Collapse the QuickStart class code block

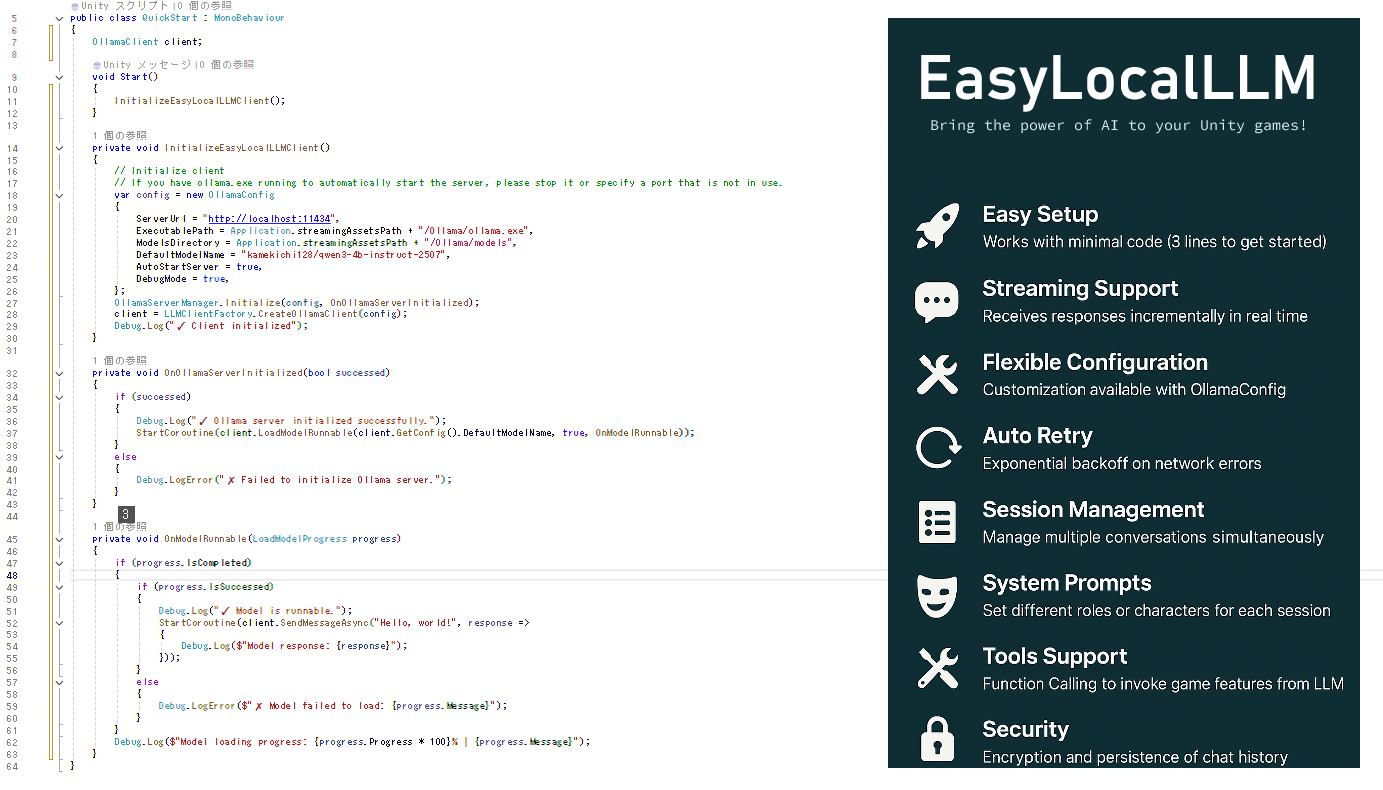(x=60, y=18)
